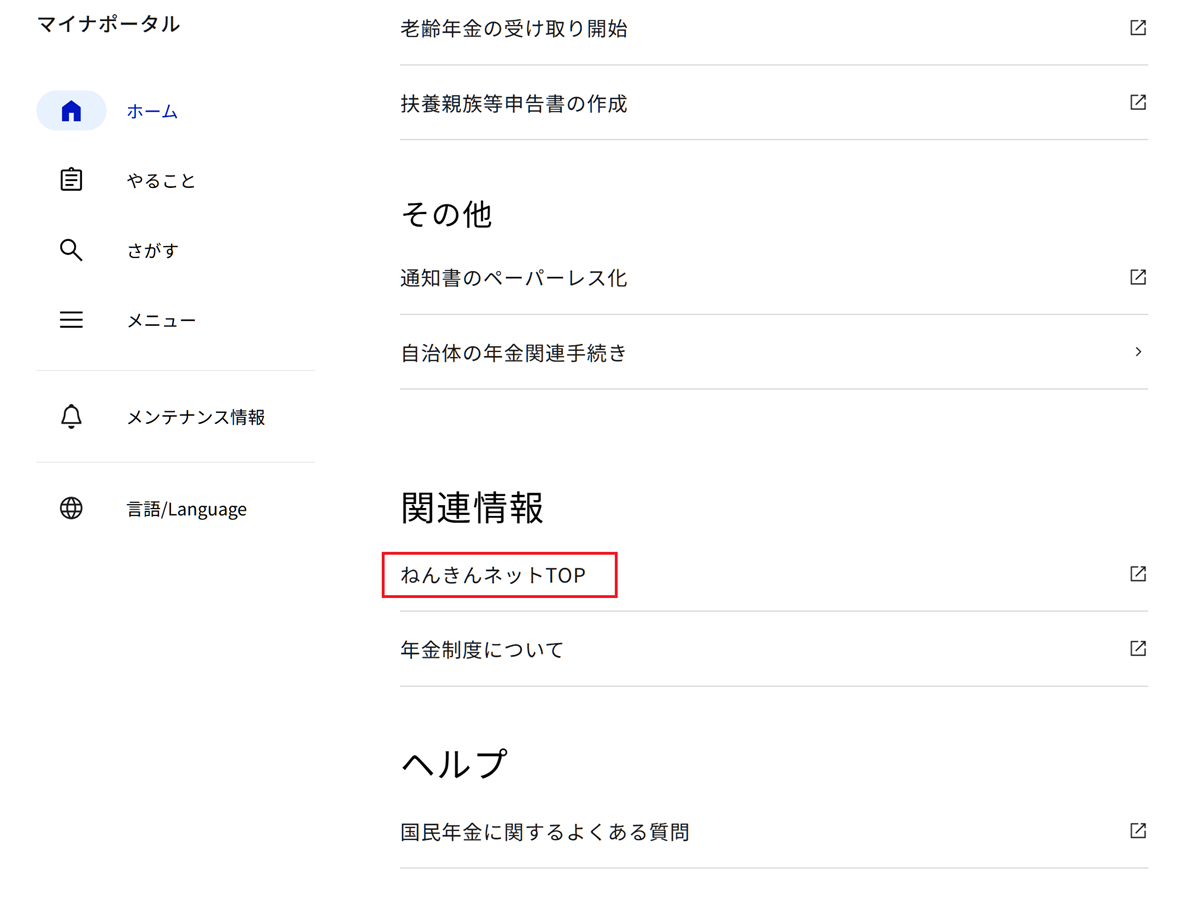This screenshot has height=901, width=1200.
Task: Expand chevron for 自治体の年金関連手続き
Action: tap(1138, 352)
